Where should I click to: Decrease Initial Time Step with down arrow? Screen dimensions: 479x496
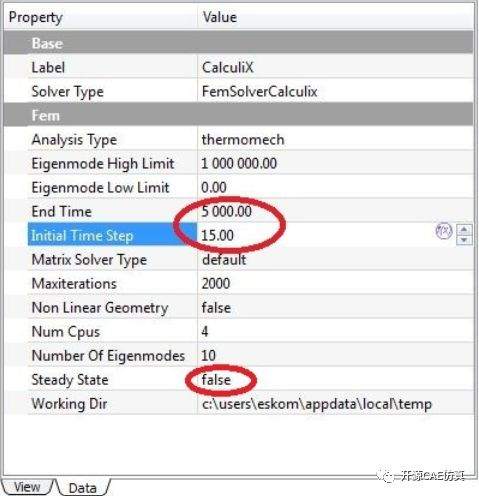tap(464, 240)
